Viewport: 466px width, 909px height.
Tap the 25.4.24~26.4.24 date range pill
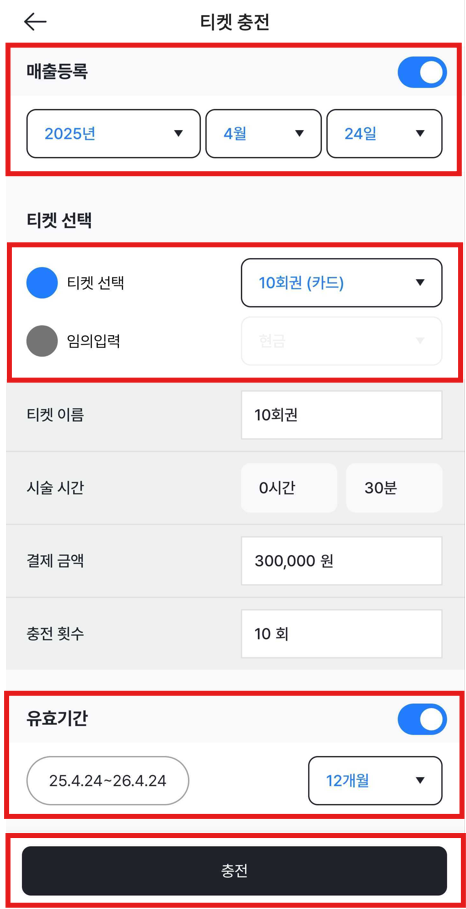(108, 780)
